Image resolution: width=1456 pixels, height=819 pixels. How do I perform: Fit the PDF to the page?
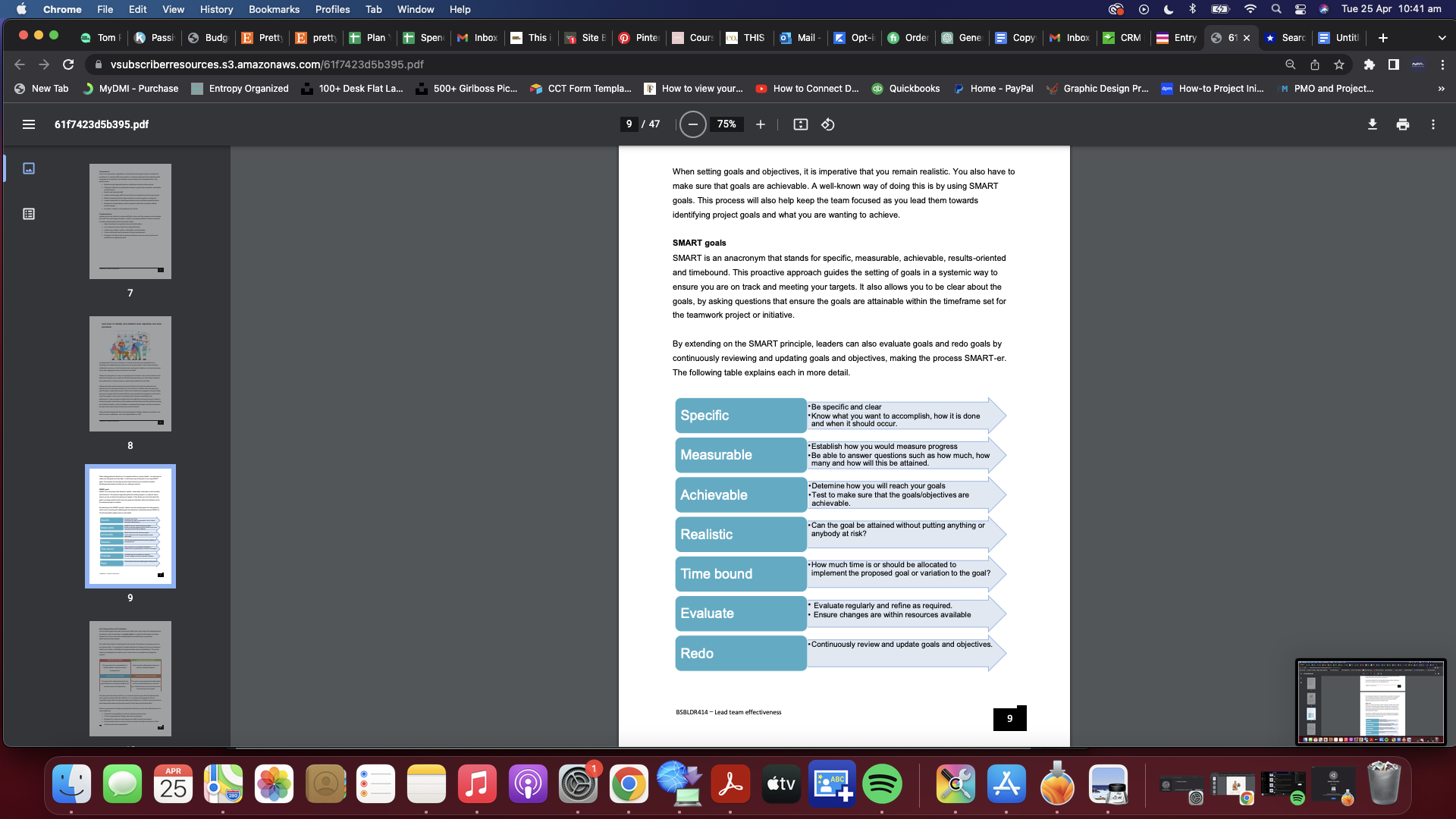[801, 124]
